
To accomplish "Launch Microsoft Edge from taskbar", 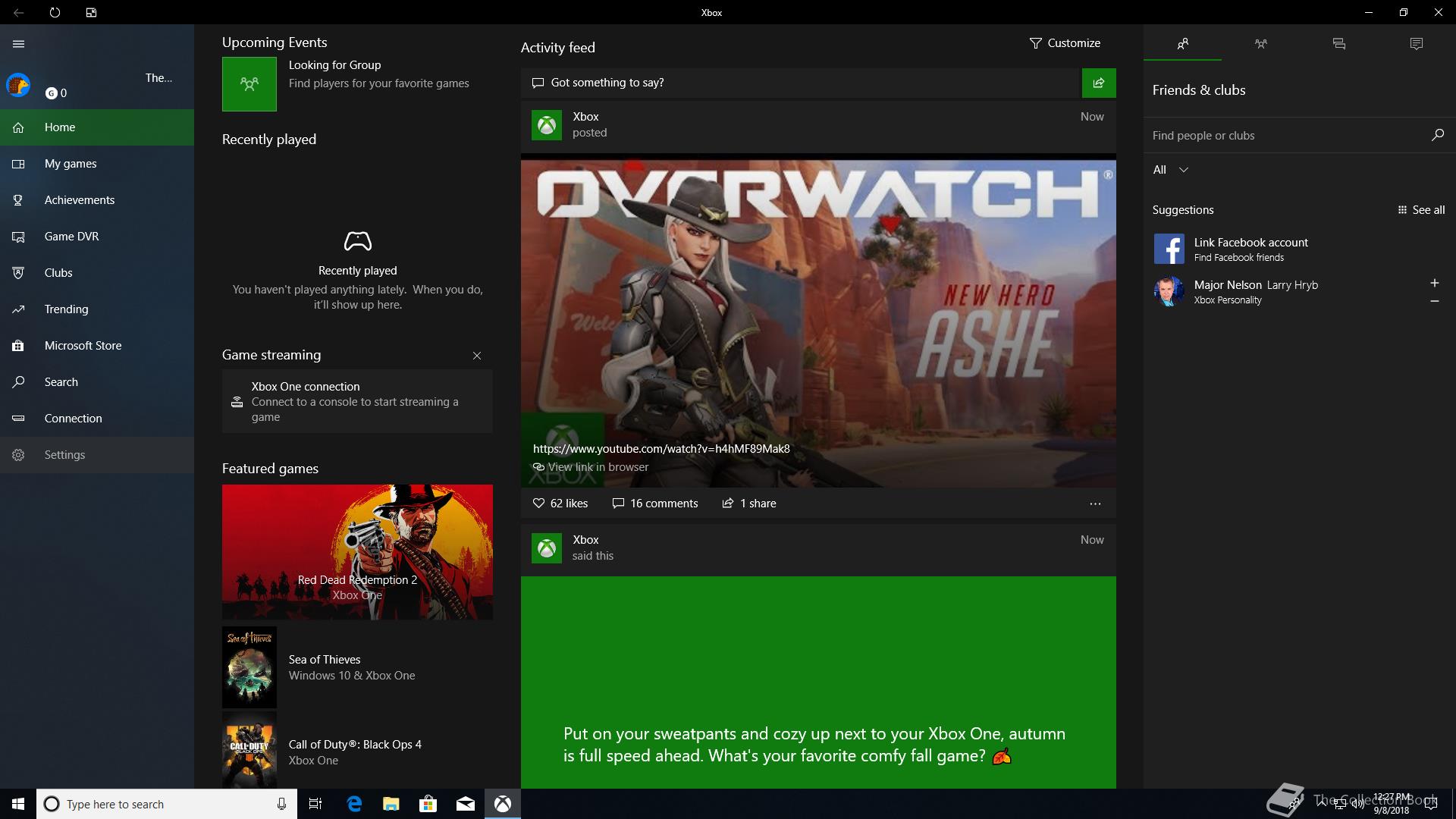I will click(354, 804).
